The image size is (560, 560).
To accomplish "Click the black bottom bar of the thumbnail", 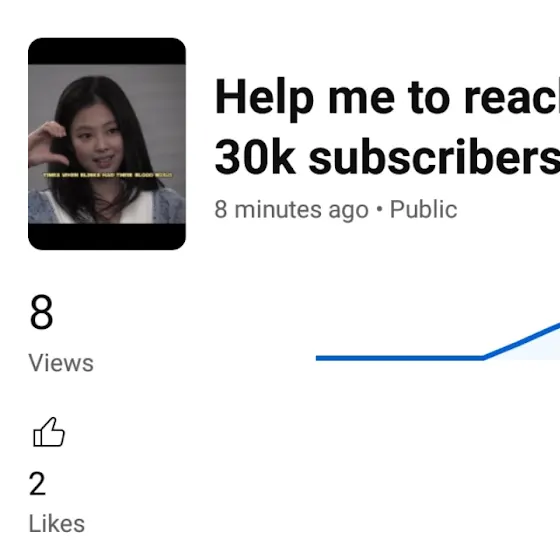I will click(107, 237).
